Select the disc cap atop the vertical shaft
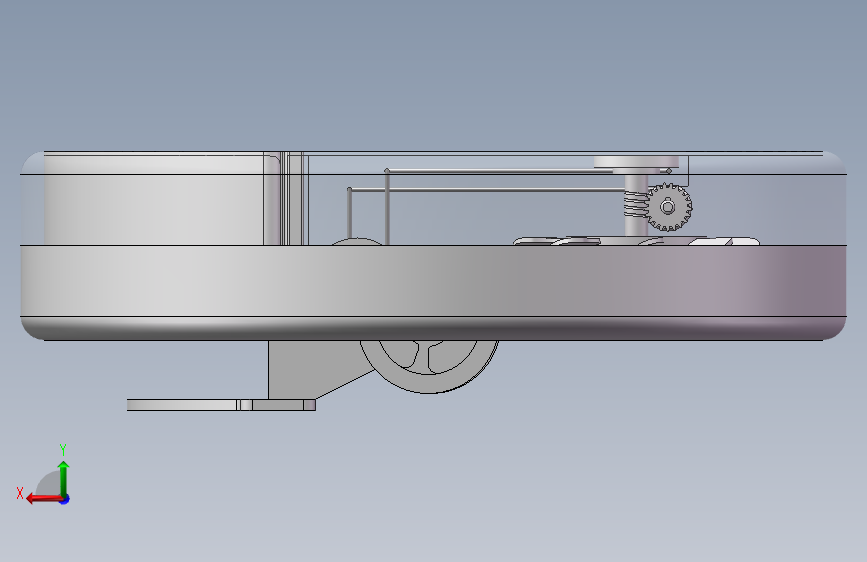Viewport: 867px width, 562px height. click(x=636, y=162)
